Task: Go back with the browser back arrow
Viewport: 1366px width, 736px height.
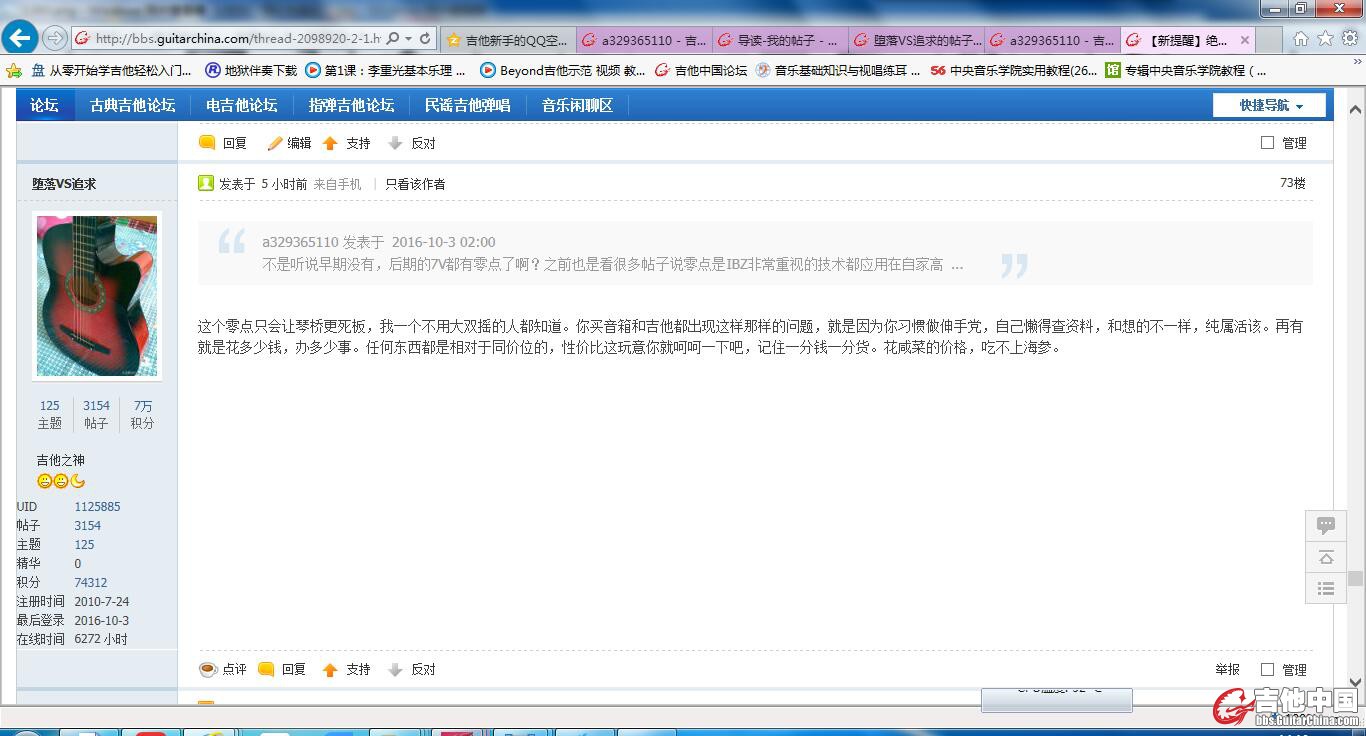Action: pos(20,38)
